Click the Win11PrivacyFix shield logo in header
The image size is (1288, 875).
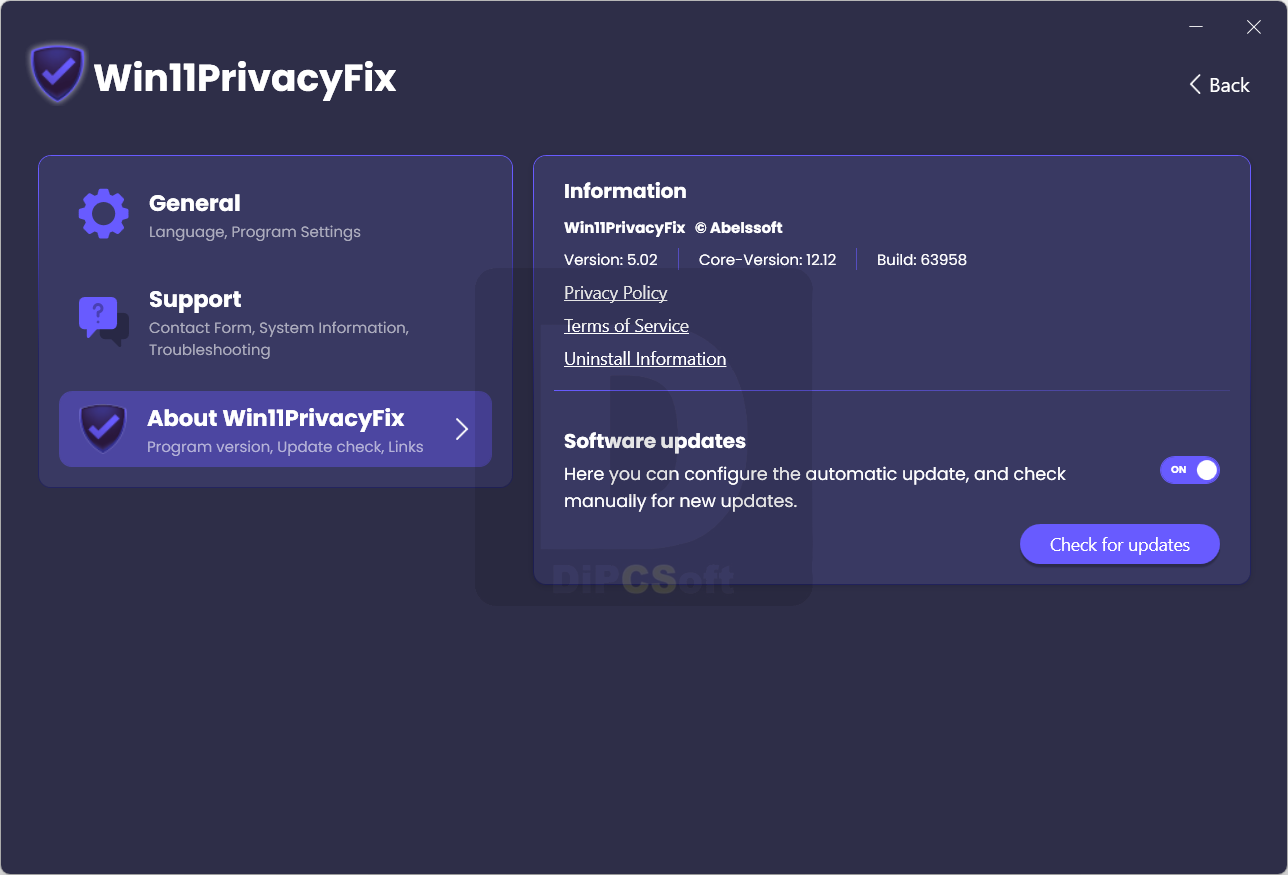[57, 74]
